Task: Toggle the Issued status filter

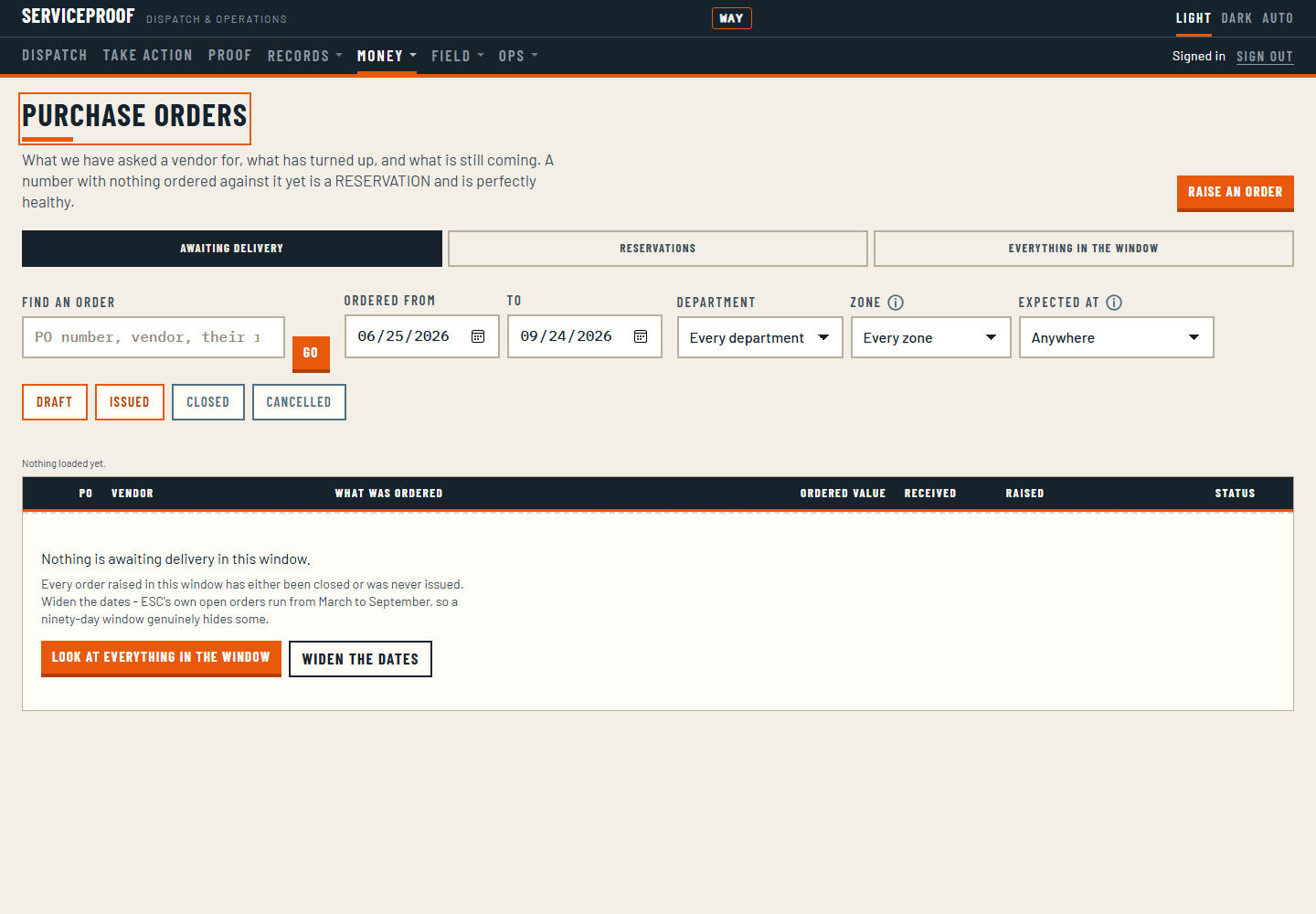Action: 130,402
